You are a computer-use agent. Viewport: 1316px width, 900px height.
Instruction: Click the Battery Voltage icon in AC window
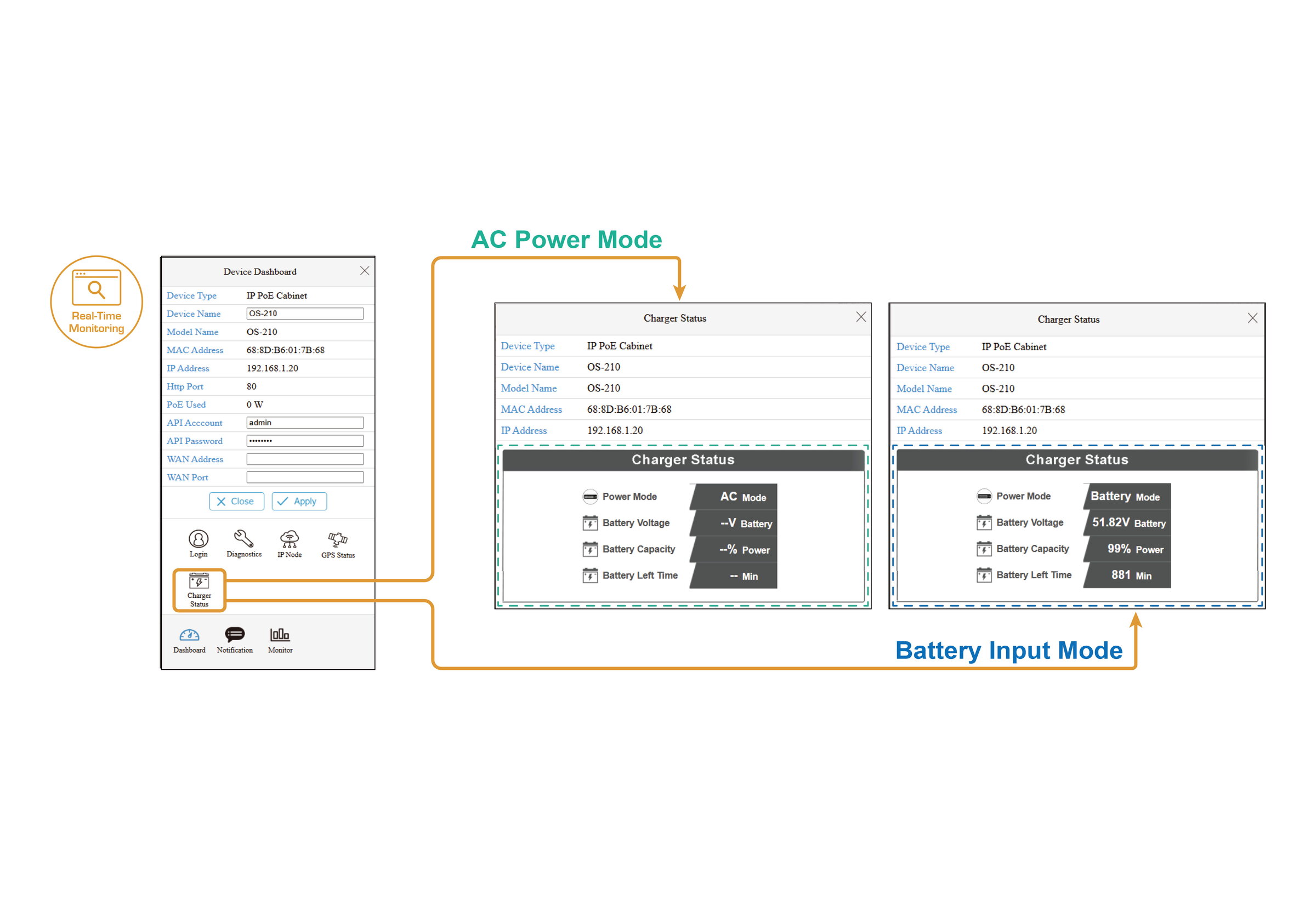pos(590,523)
